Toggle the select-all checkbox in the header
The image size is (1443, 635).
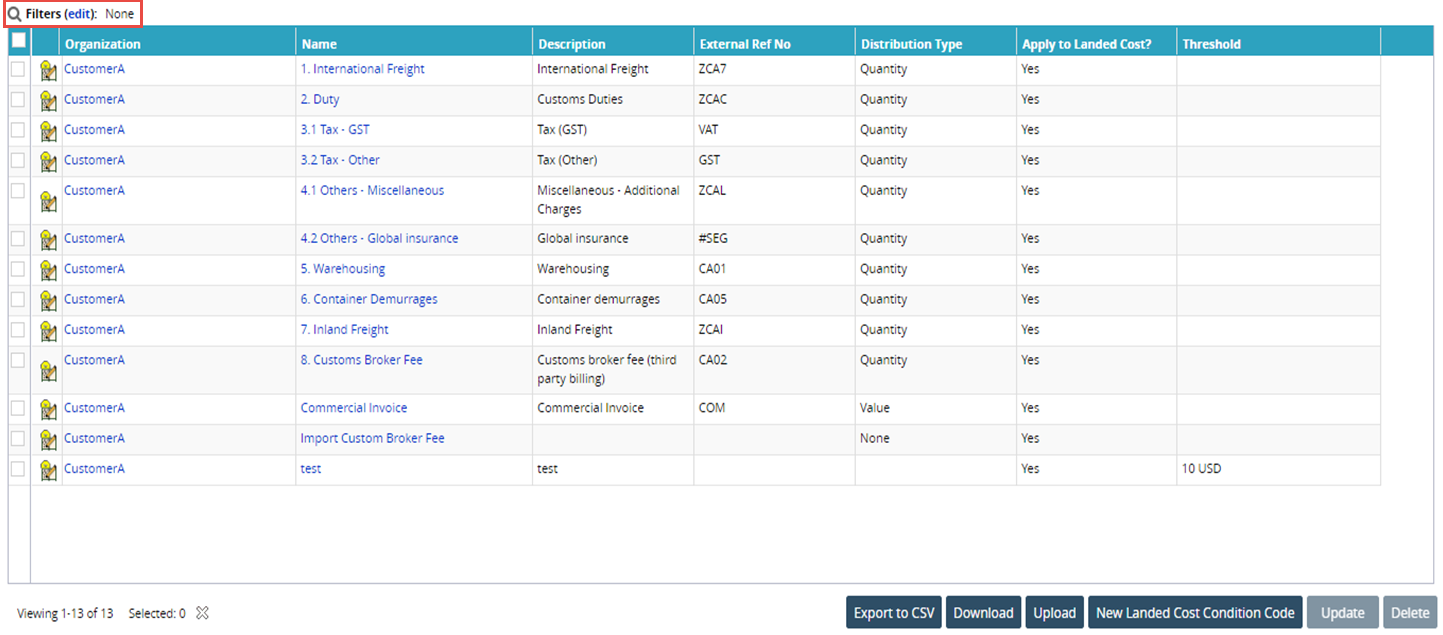tap(18, 41)
